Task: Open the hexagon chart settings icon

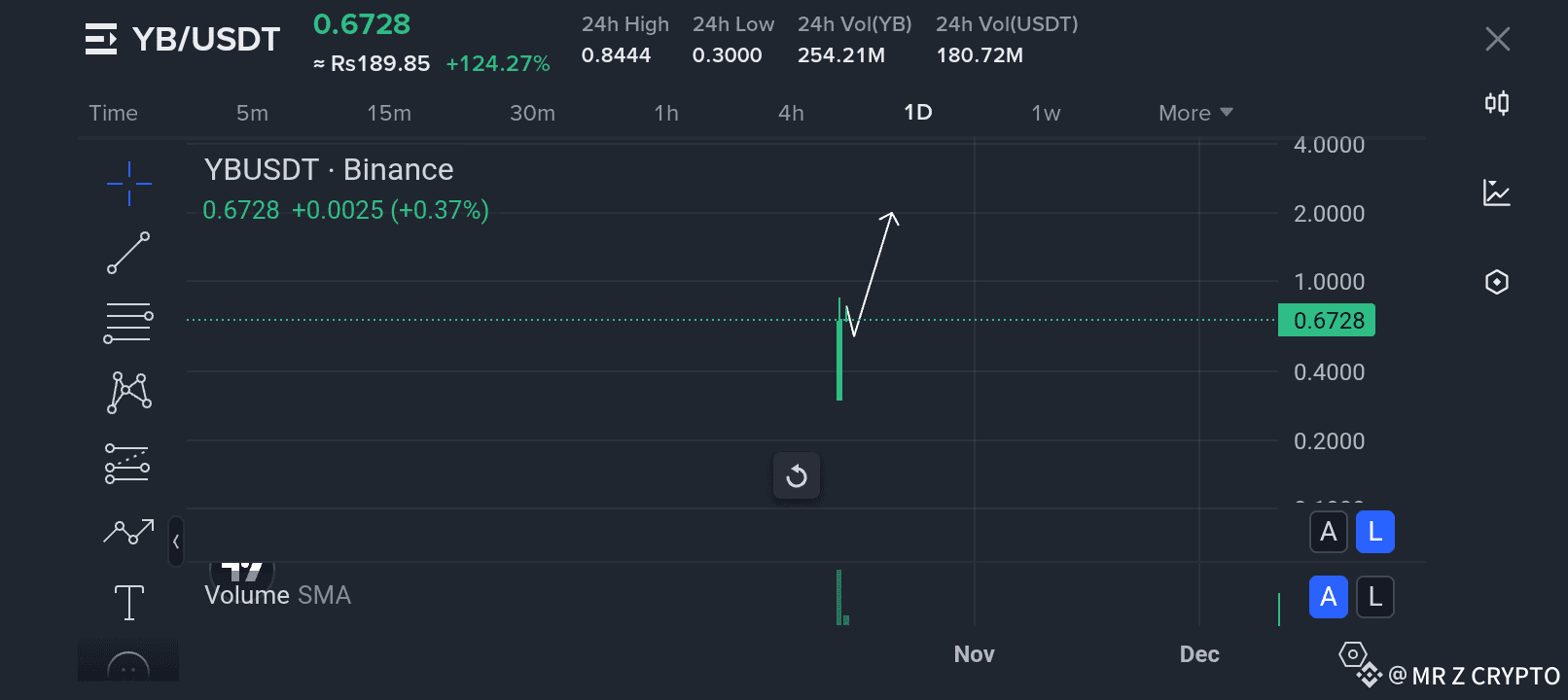Action: pyautogui.click(x=1497, y=282)
